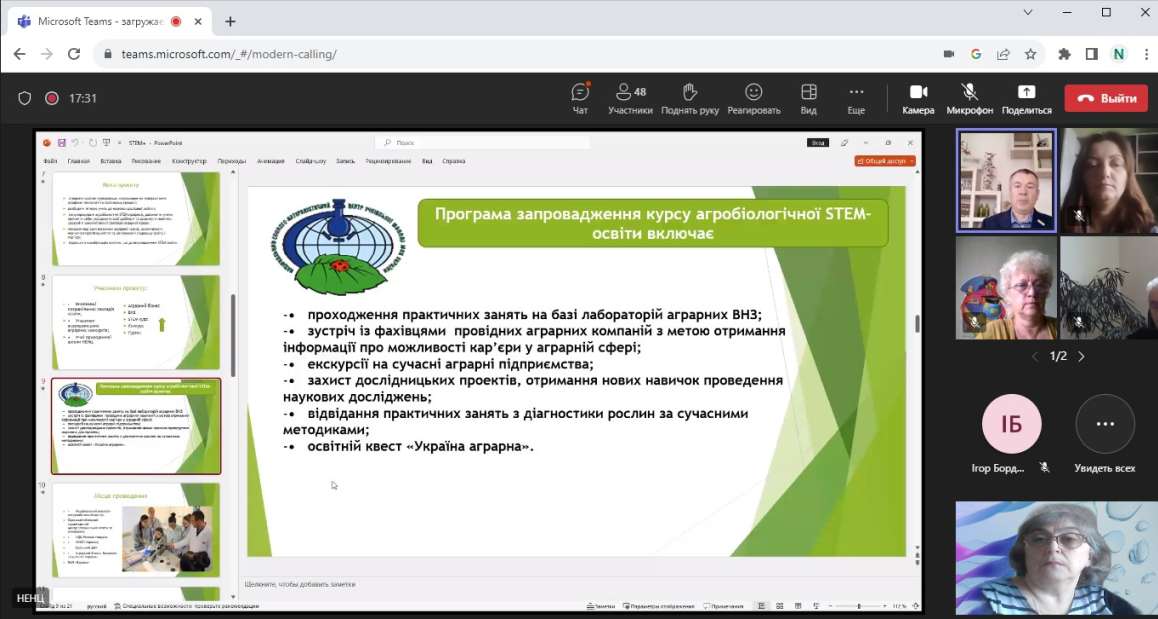Viewport: 1158px width, 619px height.
Task: Toggle Chrome side panel
Action: (x=1092, y=54)
